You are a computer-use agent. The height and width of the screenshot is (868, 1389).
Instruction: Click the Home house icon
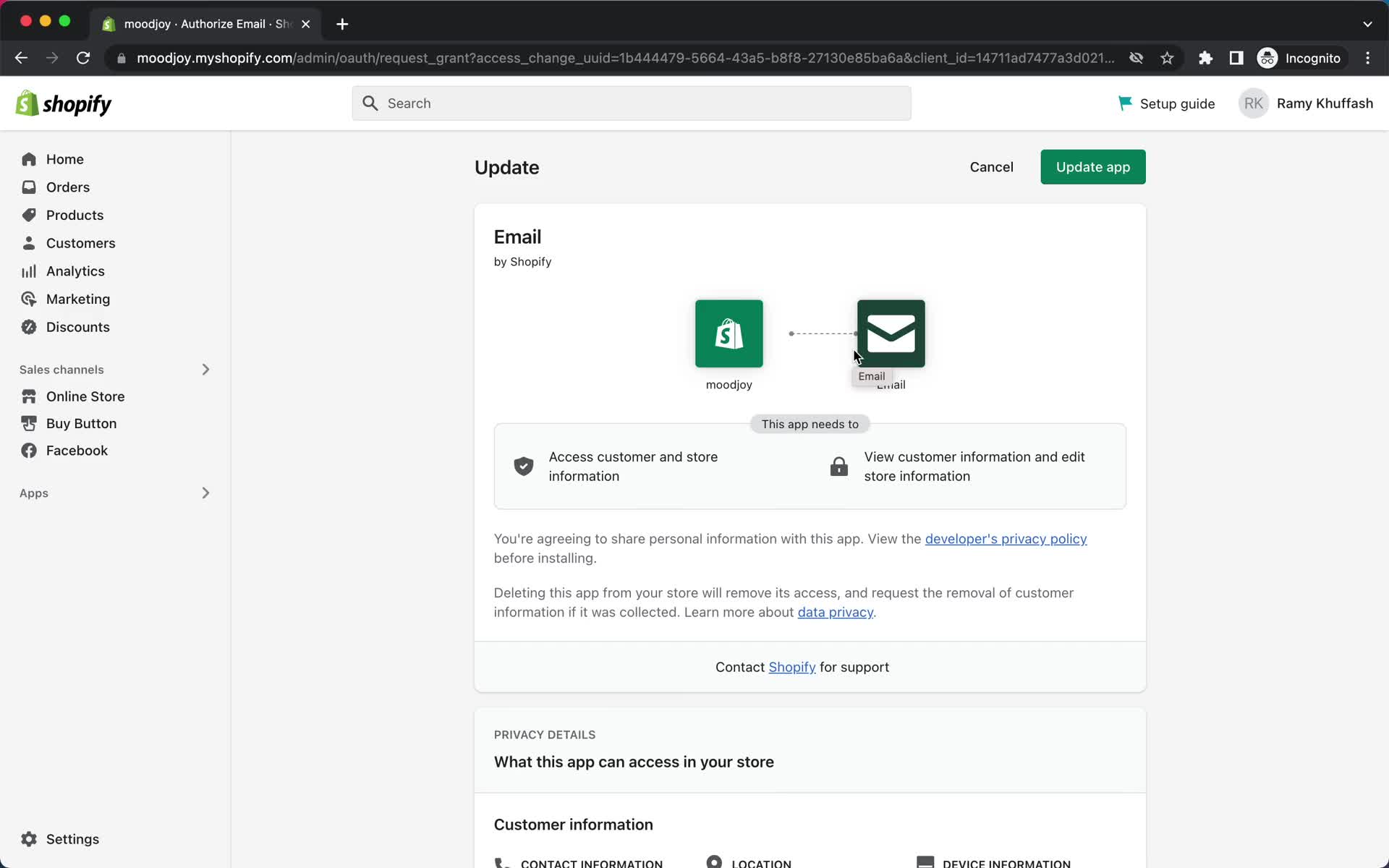pyautogui.click(x=29, y=159)
